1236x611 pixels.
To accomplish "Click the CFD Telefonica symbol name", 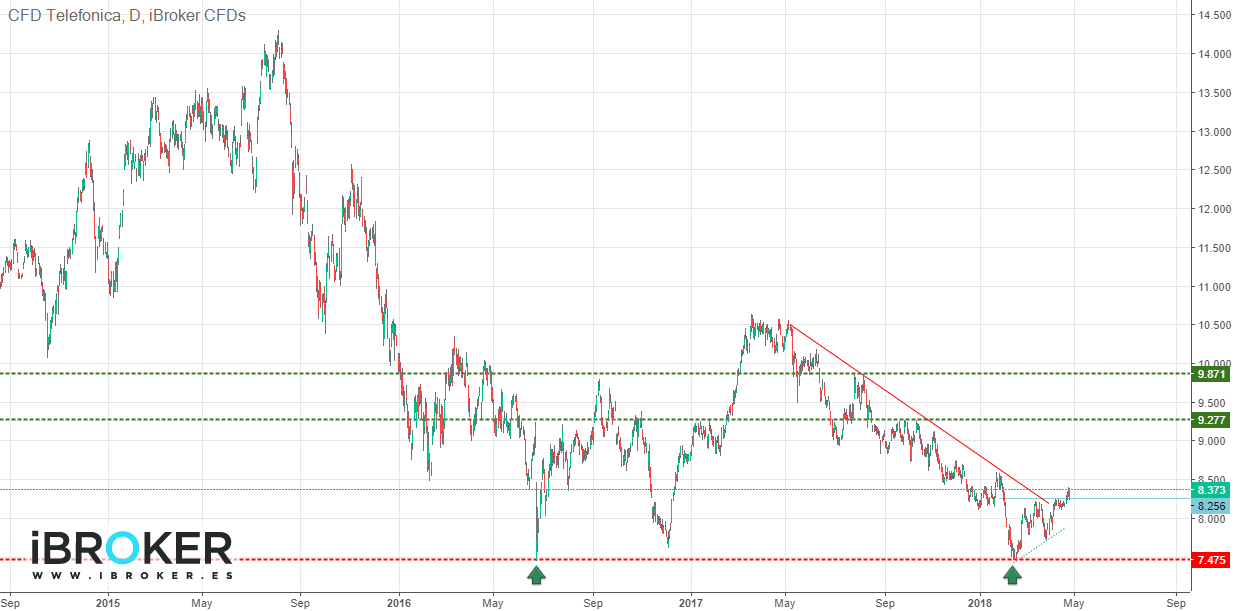I will pyautogui.click(x=63, y=16).
